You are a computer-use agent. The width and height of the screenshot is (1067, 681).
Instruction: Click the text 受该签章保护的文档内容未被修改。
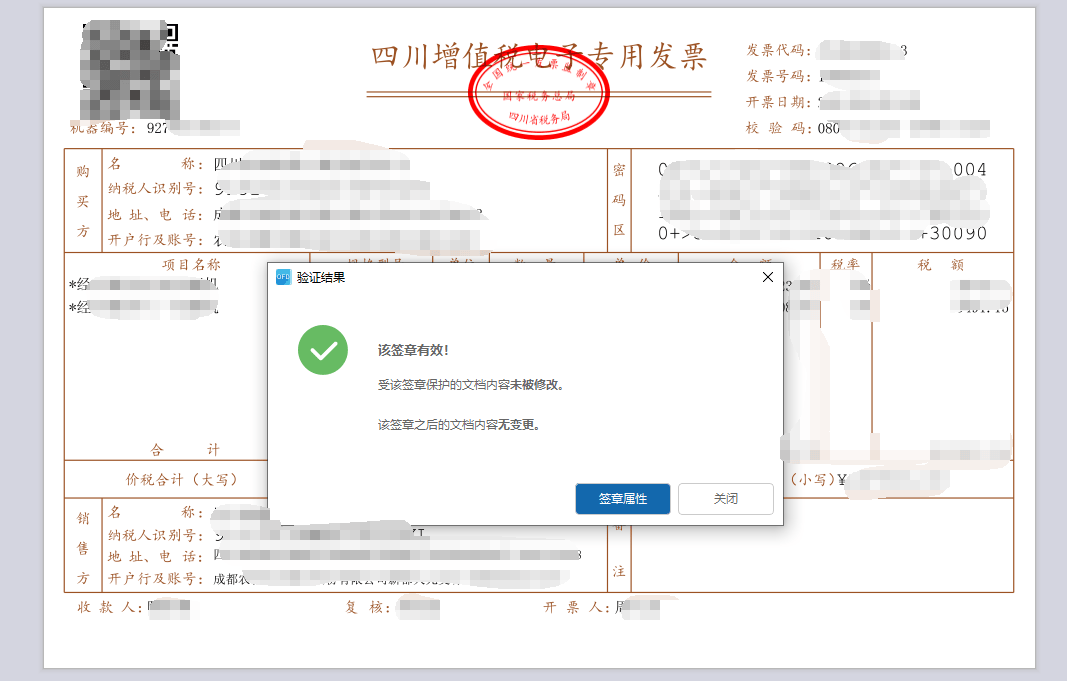click(470, 385)
